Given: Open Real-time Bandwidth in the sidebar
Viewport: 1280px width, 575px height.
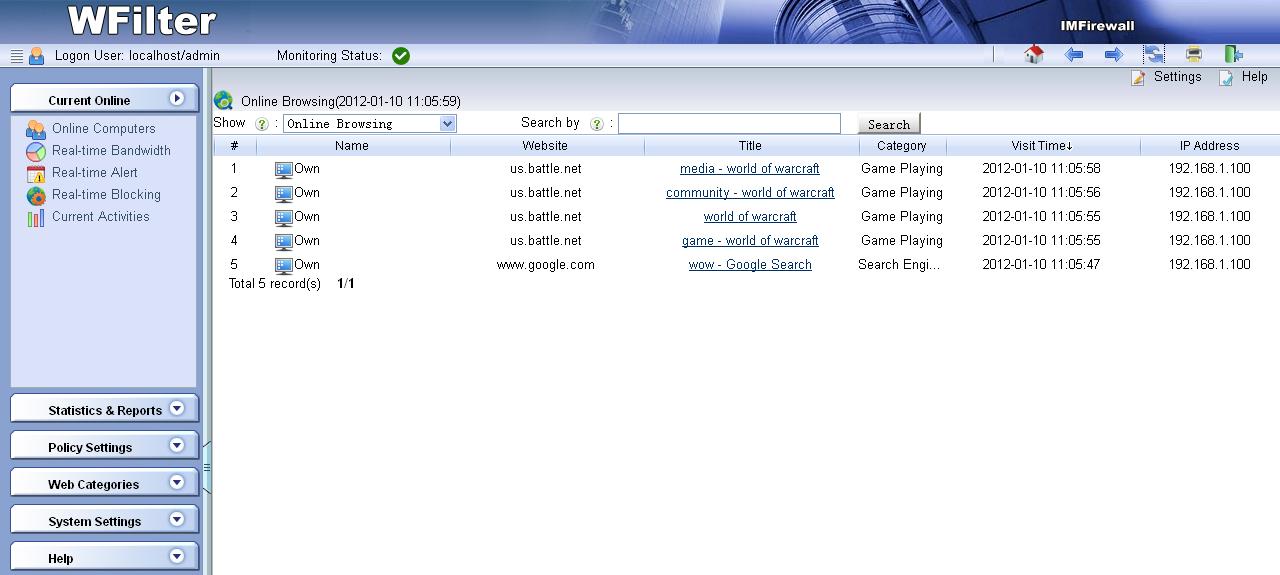Looking at the screenshot, I should pos(111,151).
